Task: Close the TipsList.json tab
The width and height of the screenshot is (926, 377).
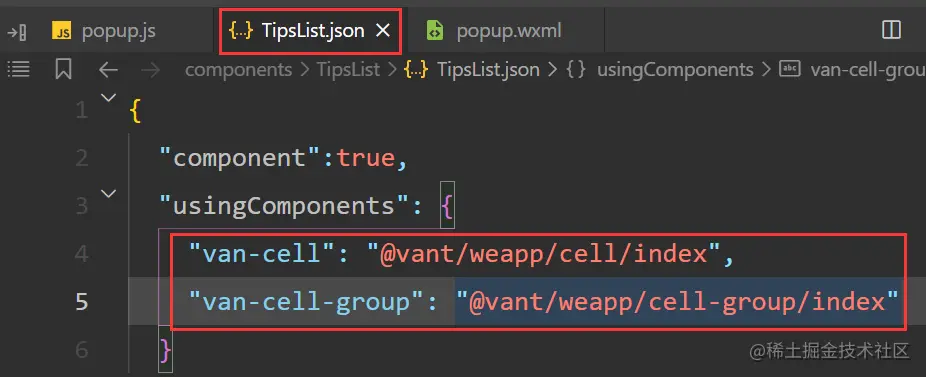Action: [x=383, y=31]
